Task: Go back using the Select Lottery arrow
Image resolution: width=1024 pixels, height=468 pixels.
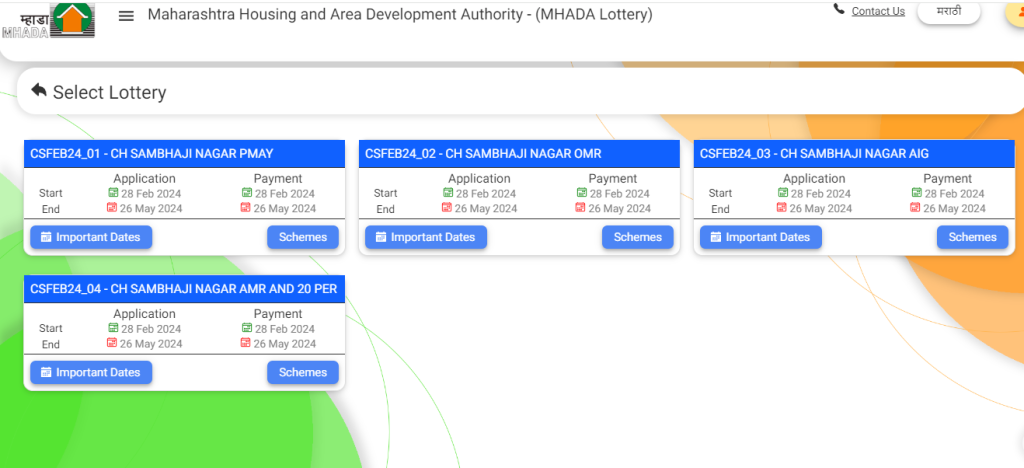Action: coord(39,90)
